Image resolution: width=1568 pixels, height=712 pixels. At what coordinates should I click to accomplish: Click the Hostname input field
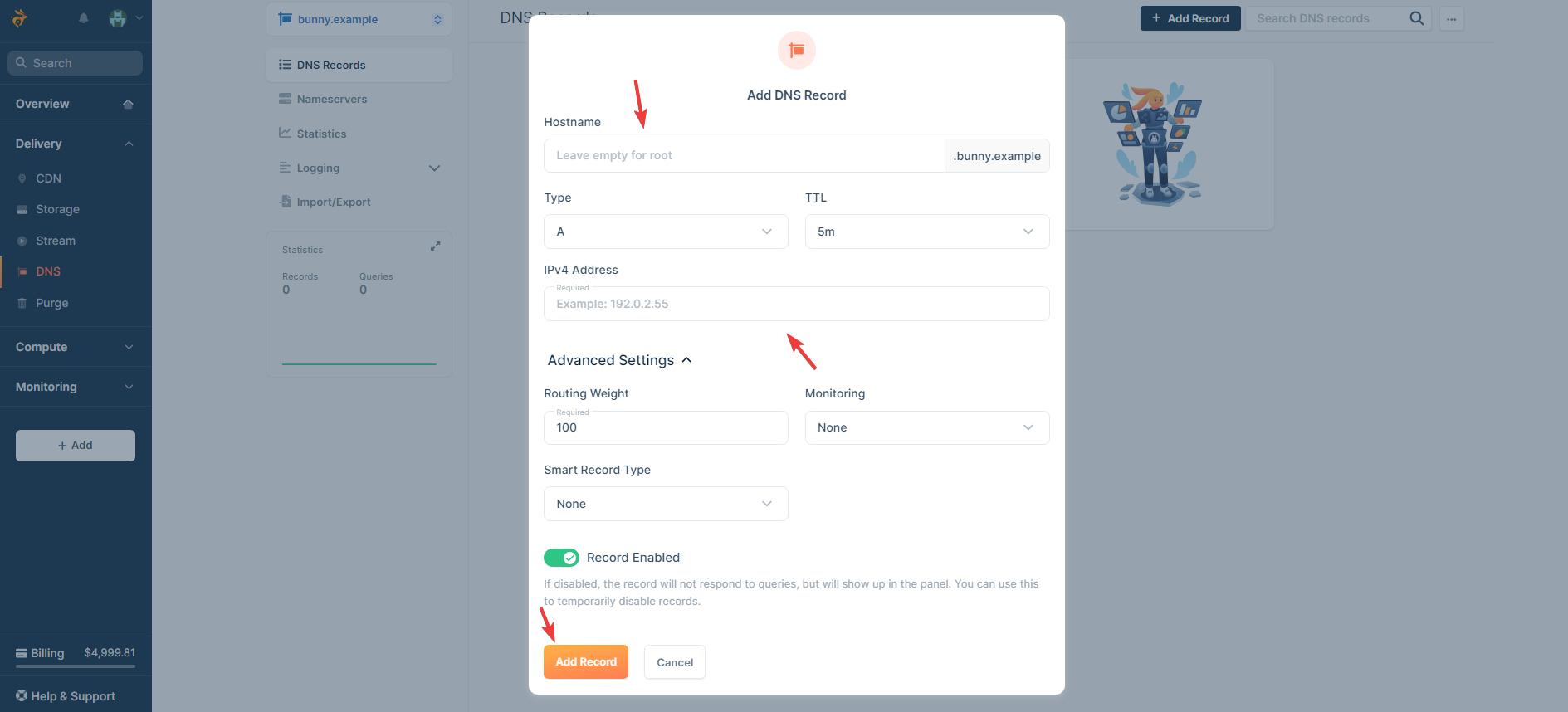click(x=744, y=155)
